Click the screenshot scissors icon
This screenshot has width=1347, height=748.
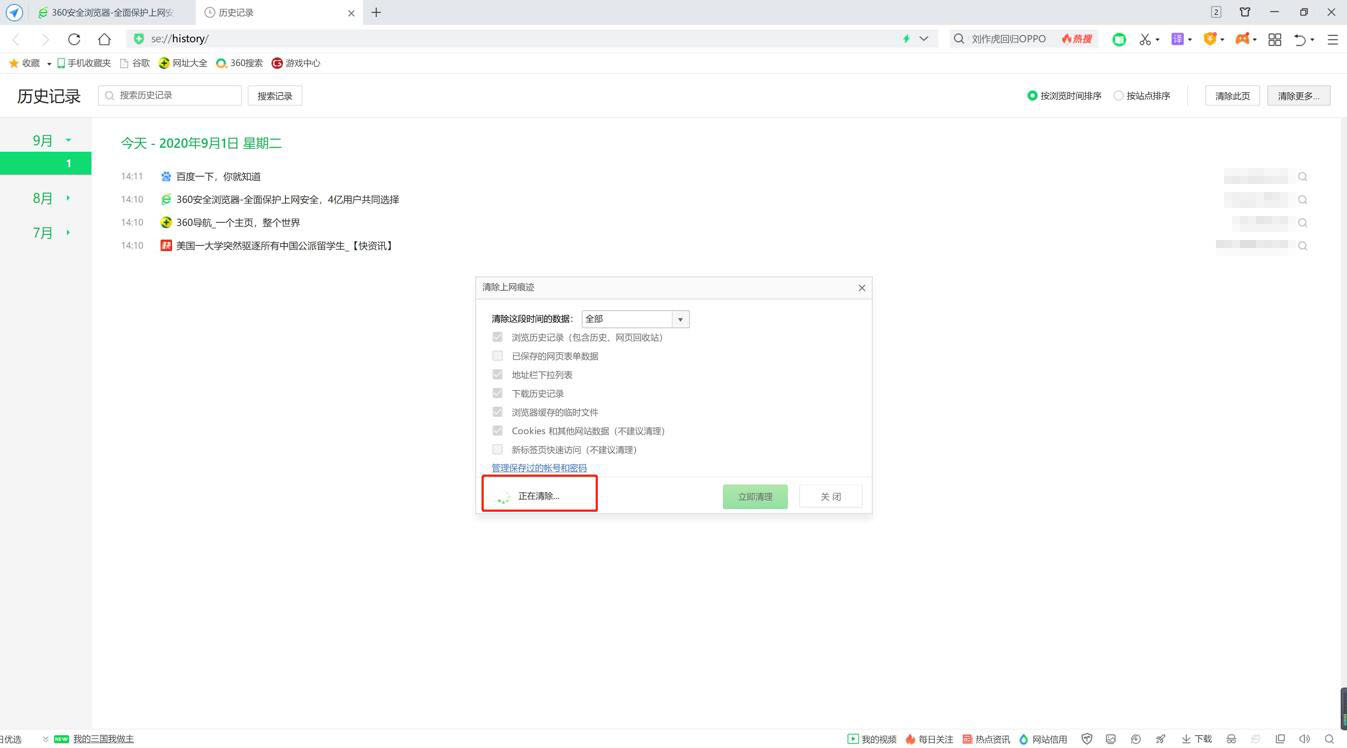coord(1145,39)
